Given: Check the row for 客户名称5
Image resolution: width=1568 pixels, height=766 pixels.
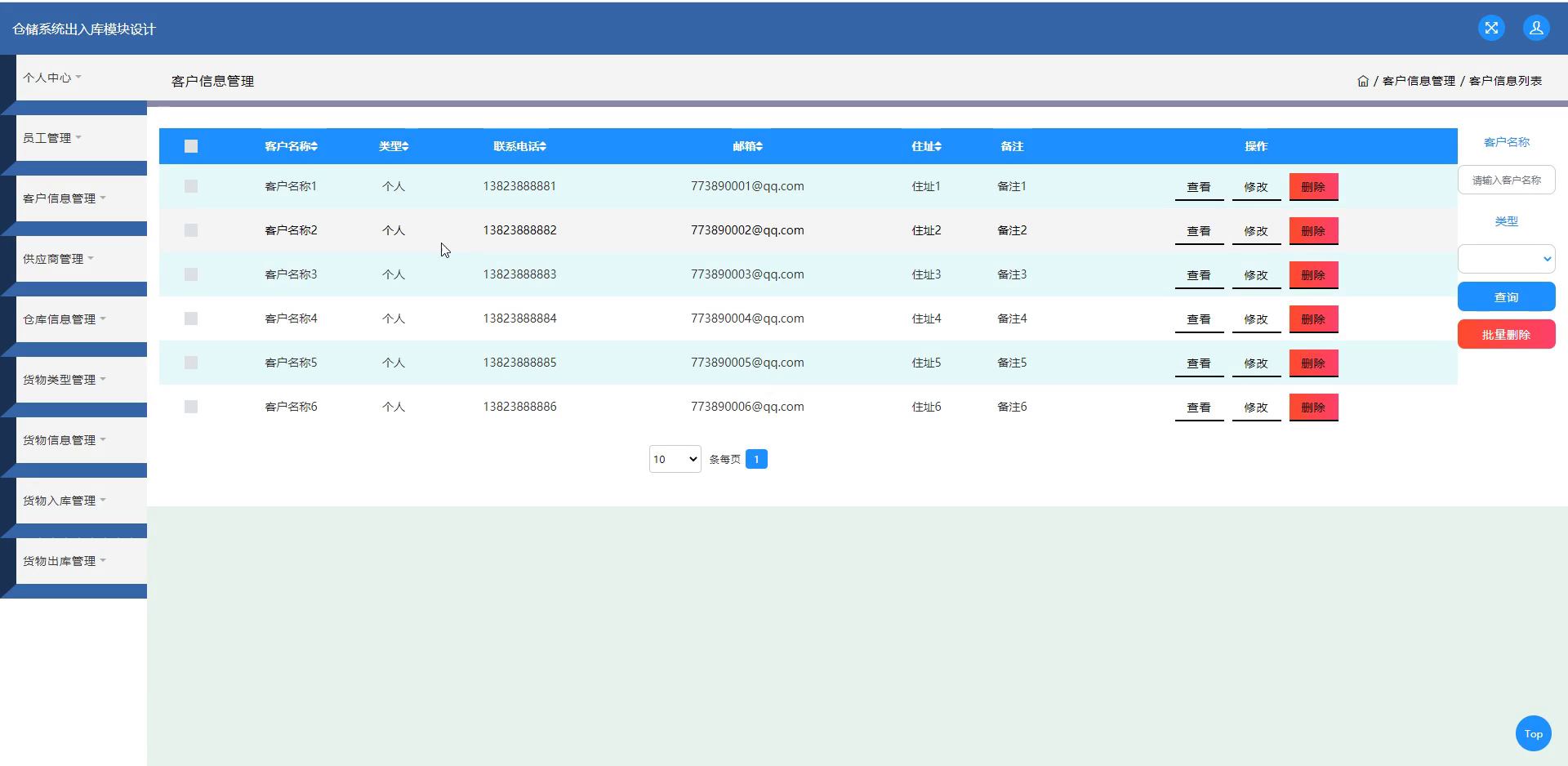Looking at the screenshot, I should 191,363.
